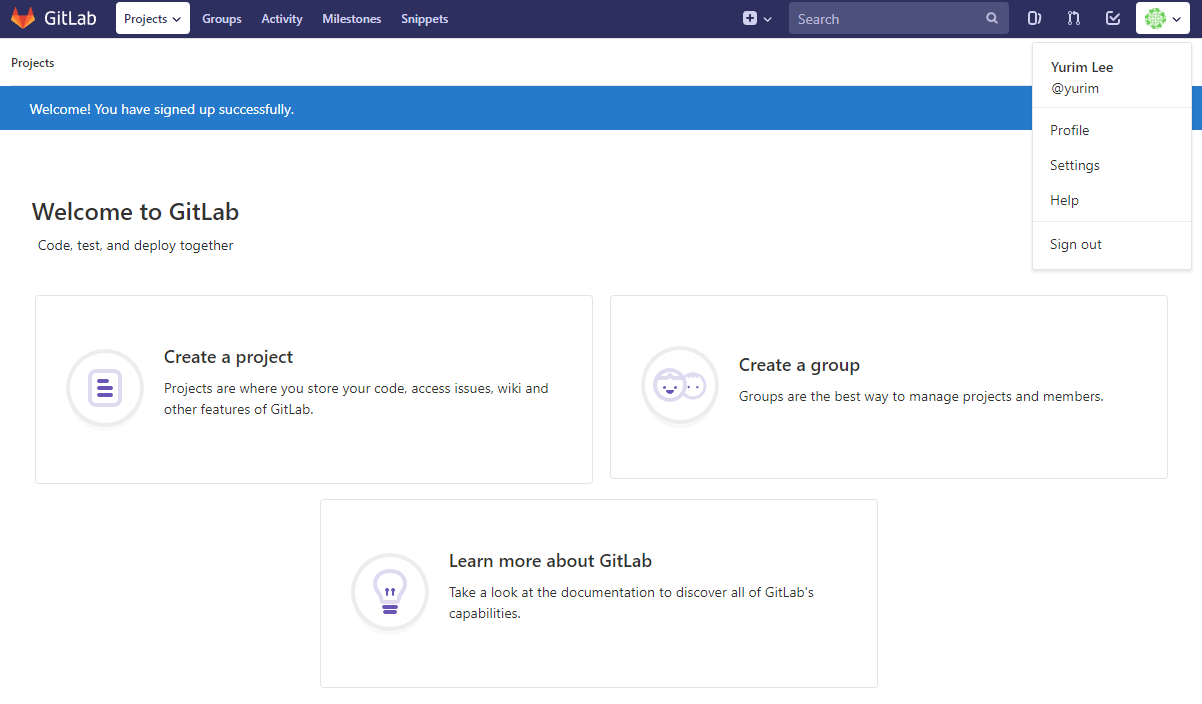Open Snippets in top navigation
1202x704 pixels.
pyautogui.click(x=425, y=19)
